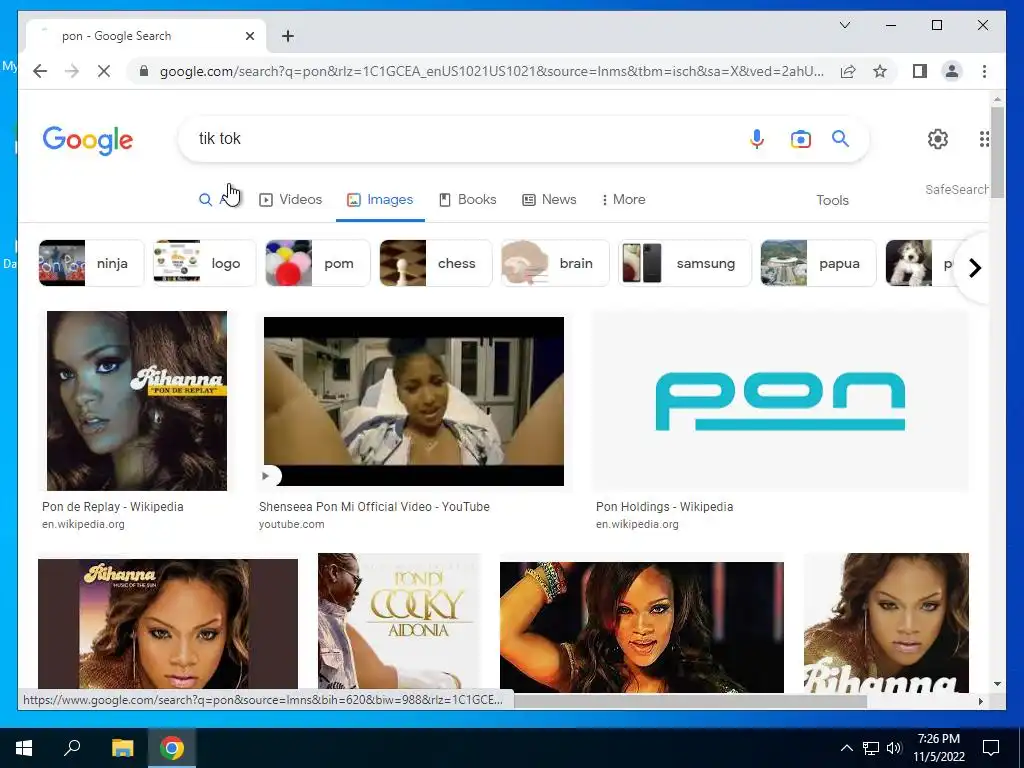View site info via the padlock icon
This screenshot has height=768, width=1024.
(x=144, y=71)
